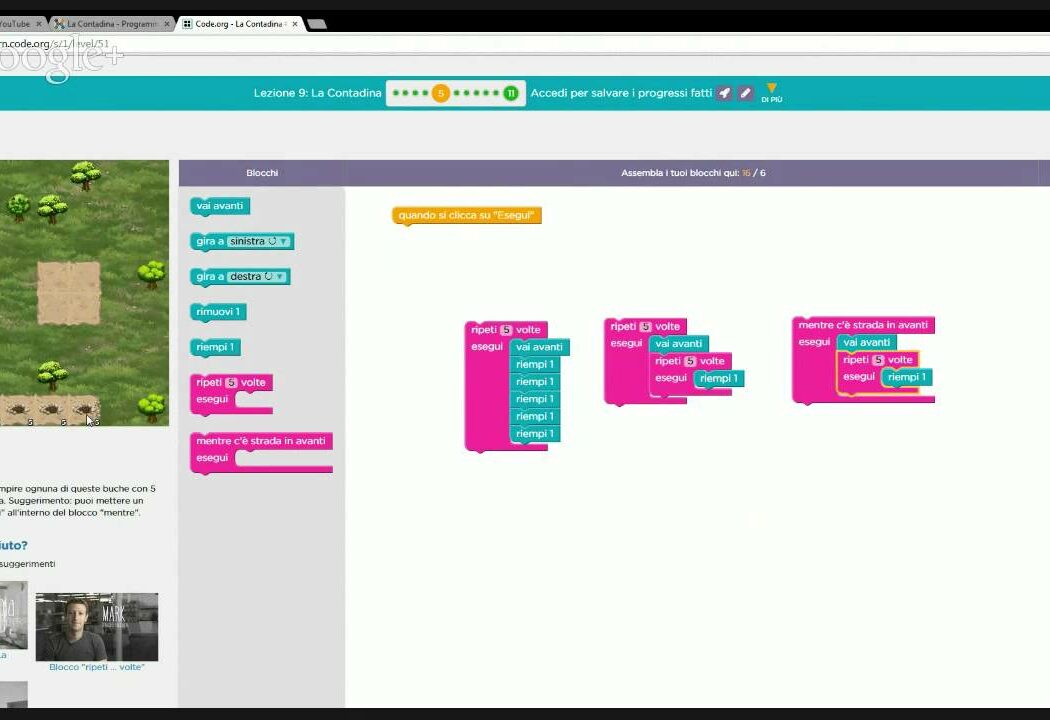Select the 'vai avanti' block in toolbox
Viewport: 1050px width, 720px height.
(219, 206)
